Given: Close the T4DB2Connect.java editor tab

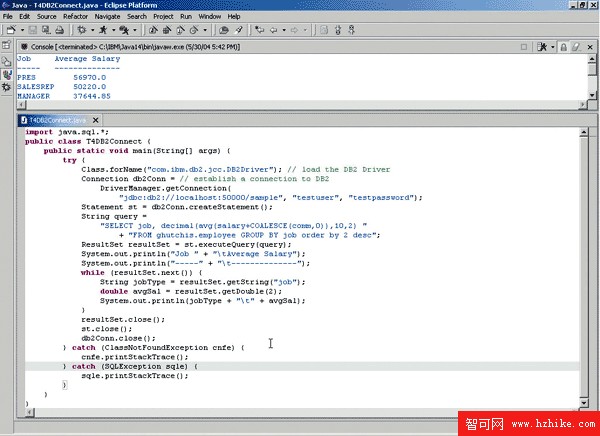Looking at the screenshot, I should pyautogui.click(x=96, y=120).
